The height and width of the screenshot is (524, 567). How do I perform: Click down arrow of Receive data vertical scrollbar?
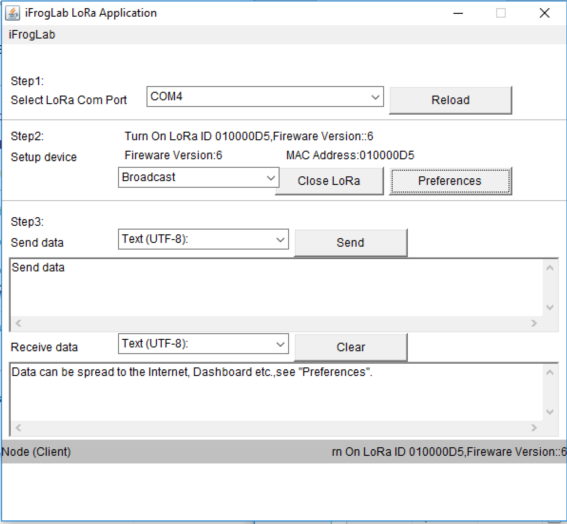click(550, 412)
